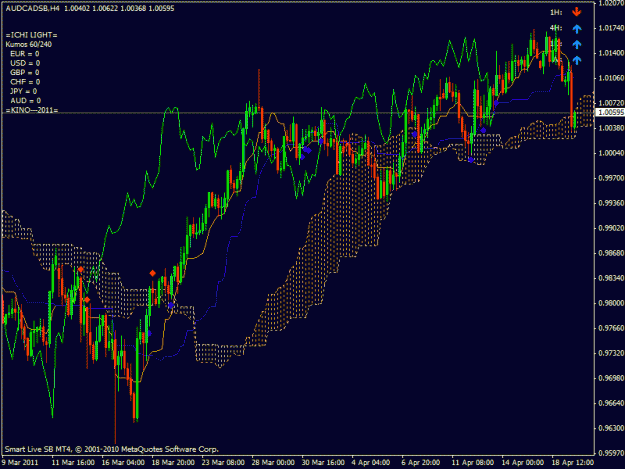Click the "=ICHI LIGHT=" indicator label
The width and height of the screenshot is (625, 469).
click(x=31, y=35)
